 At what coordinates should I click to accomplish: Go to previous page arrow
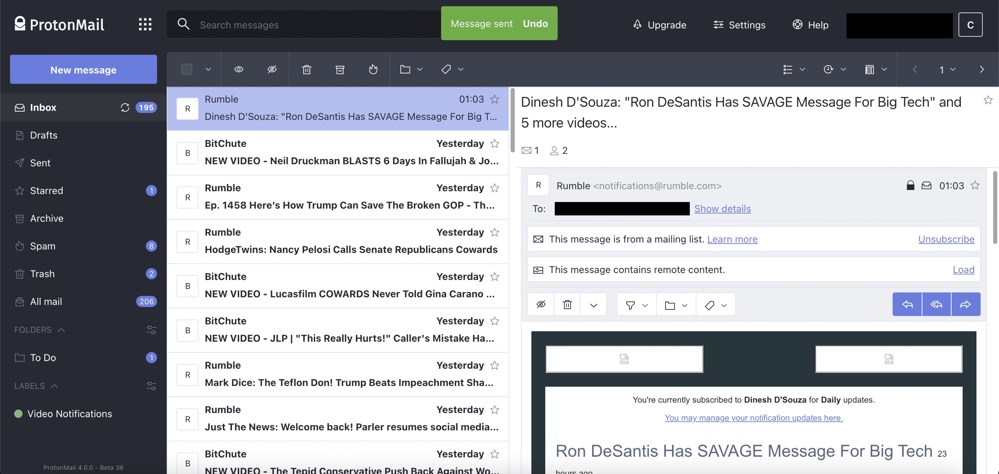tap(915, 69)
